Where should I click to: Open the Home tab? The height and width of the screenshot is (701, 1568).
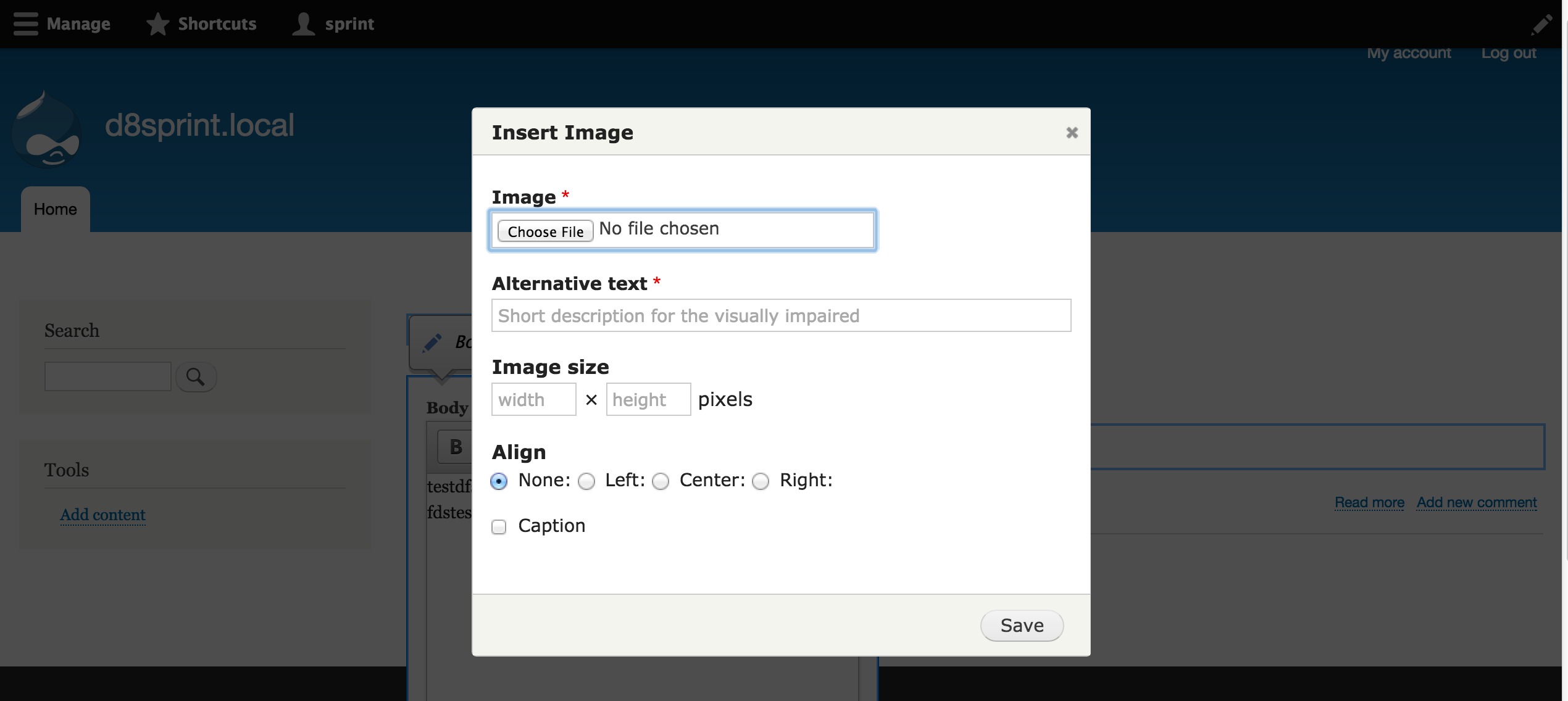pyautogui.click(x=56, y=209)
